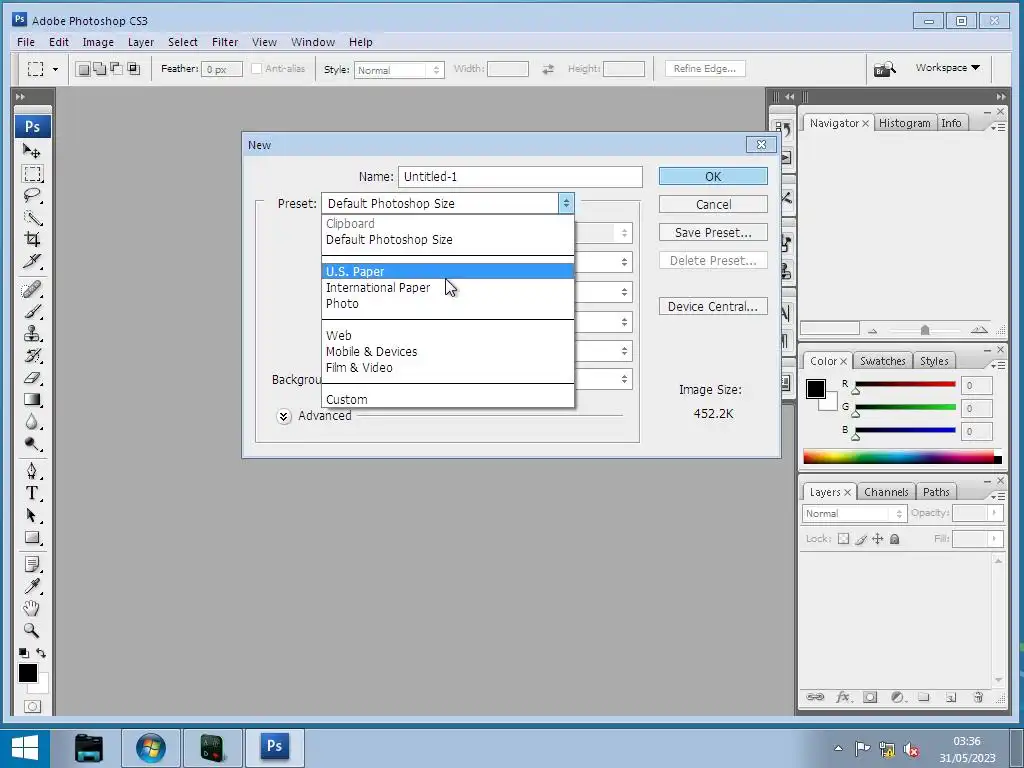
Task: Select the Dodge tool
Action: click(31, 444)
